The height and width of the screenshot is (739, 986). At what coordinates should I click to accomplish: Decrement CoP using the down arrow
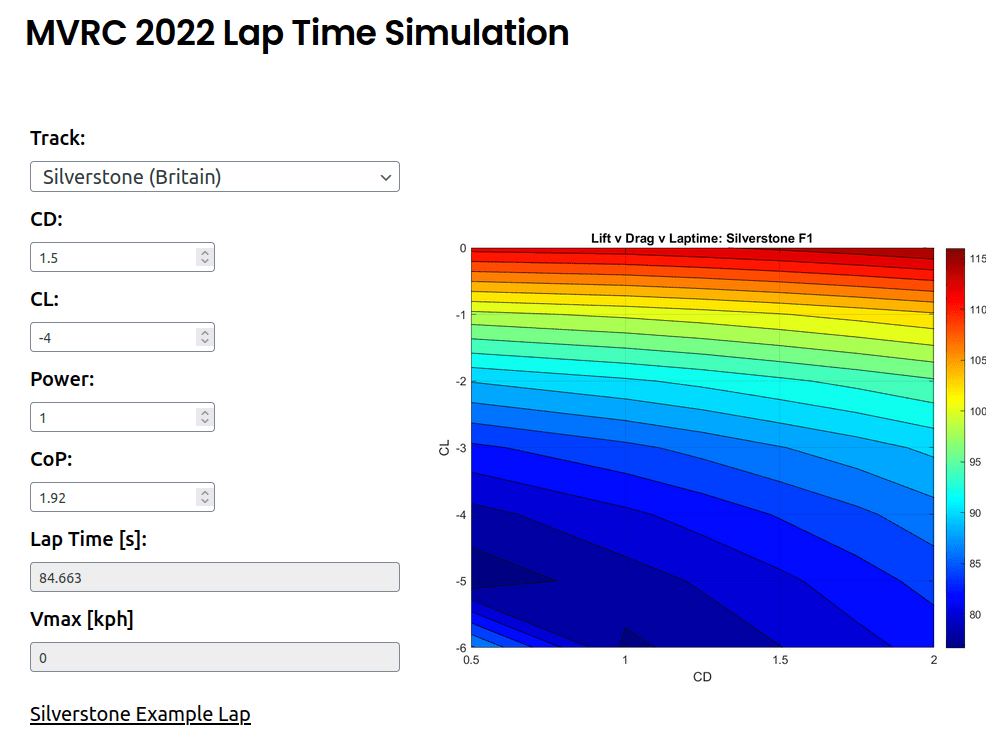pos(204,503)
